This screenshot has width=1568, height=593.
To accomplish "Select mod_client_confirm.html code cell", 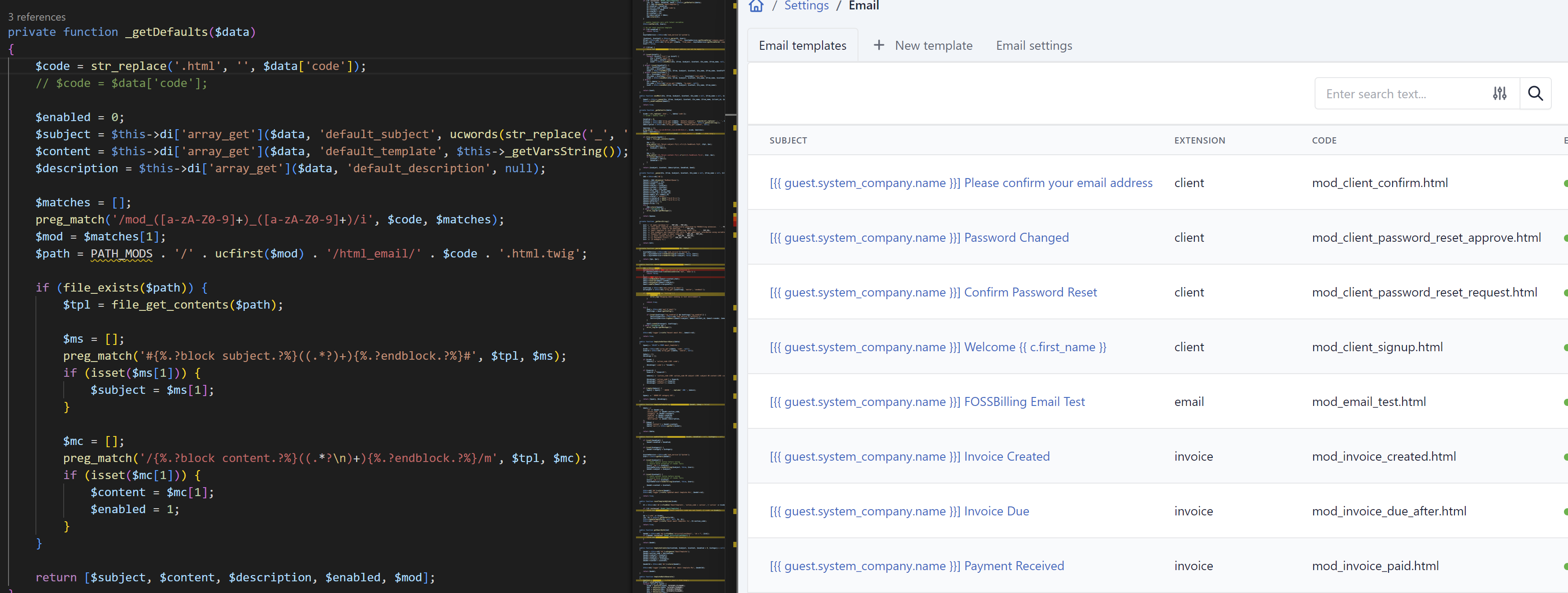I will click(1379, 183).
